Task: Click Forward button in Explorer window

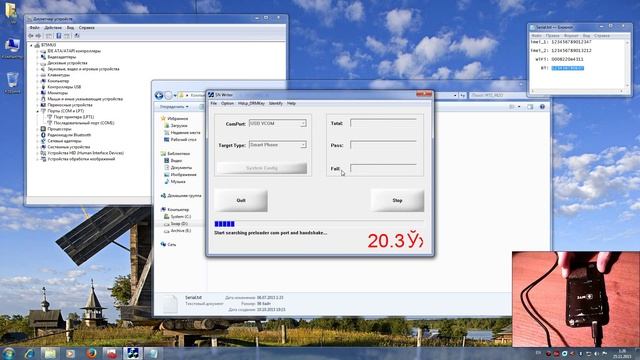Action: point(168,96)
